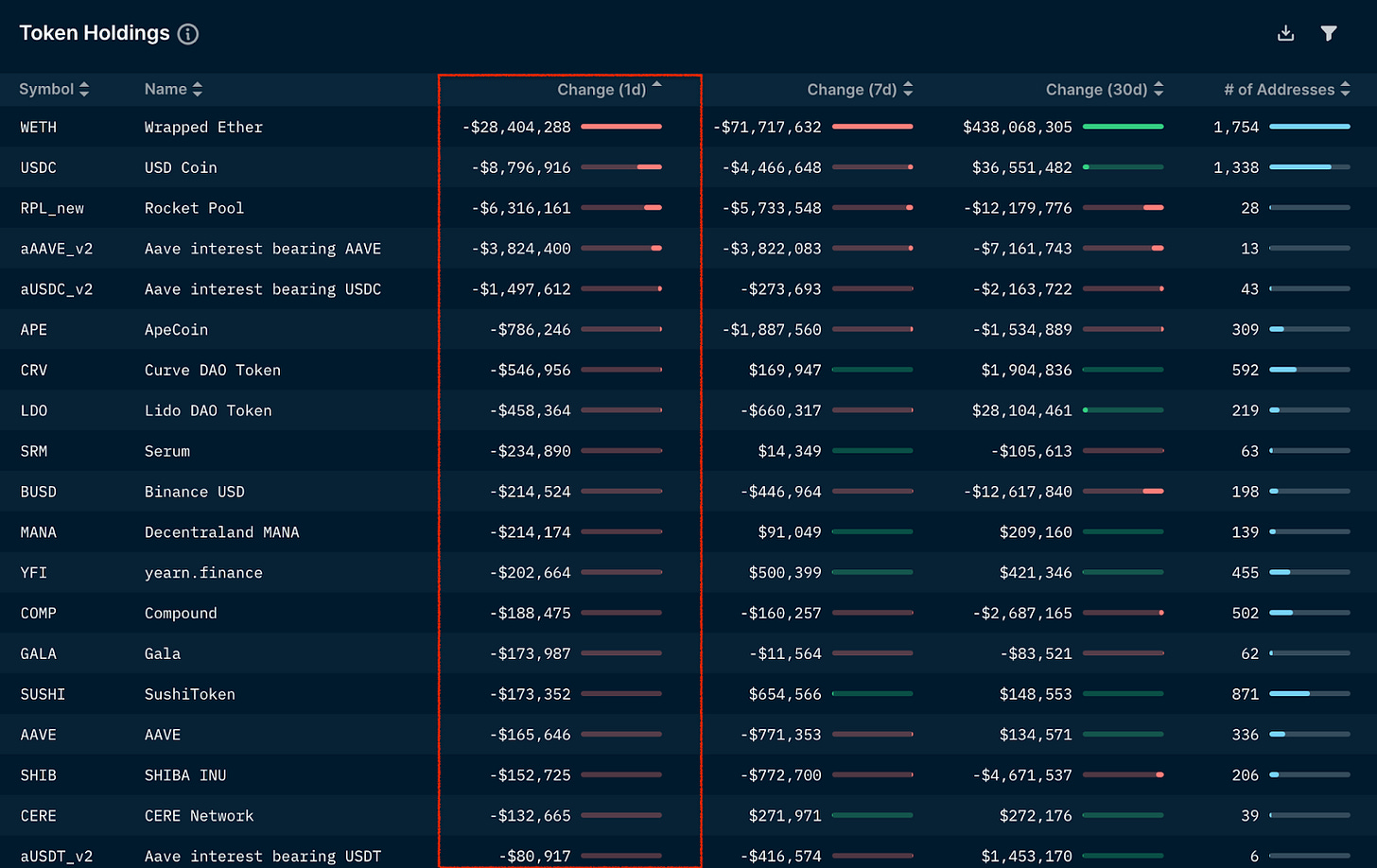Screen dimensions: 1377x868
Task: Click the SHIBA INU name
Action: pyautogui.click(x=185, y=775)
